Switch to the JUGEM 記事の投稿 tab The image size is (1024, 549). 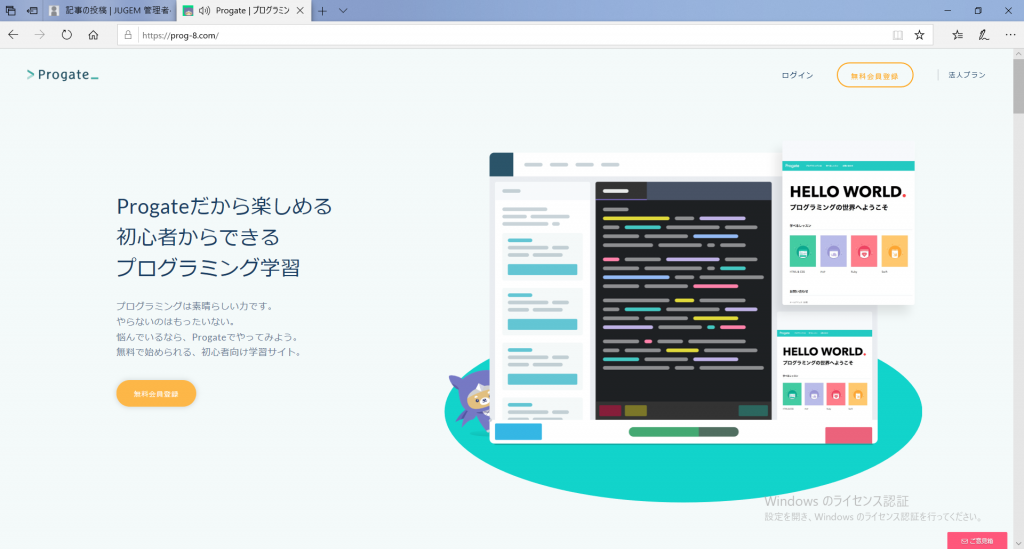coord(110,10)
